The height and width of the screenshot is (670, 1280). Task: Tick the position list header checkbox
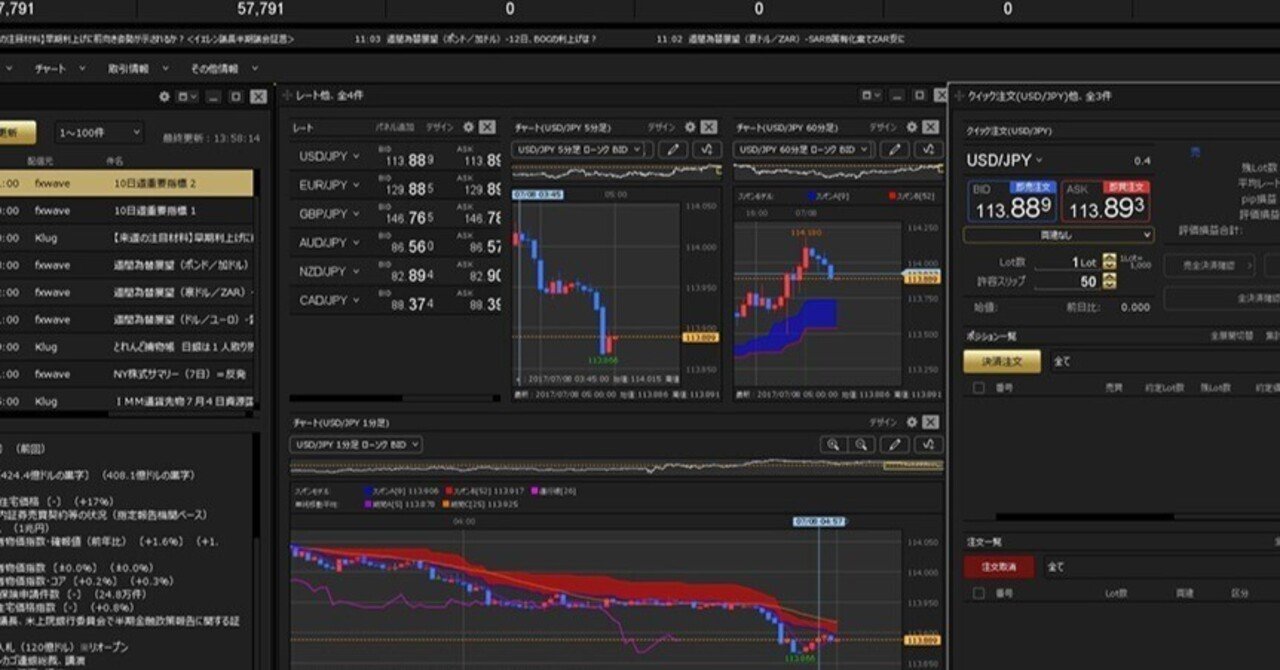pyautogui.click(x=978, y=387)
